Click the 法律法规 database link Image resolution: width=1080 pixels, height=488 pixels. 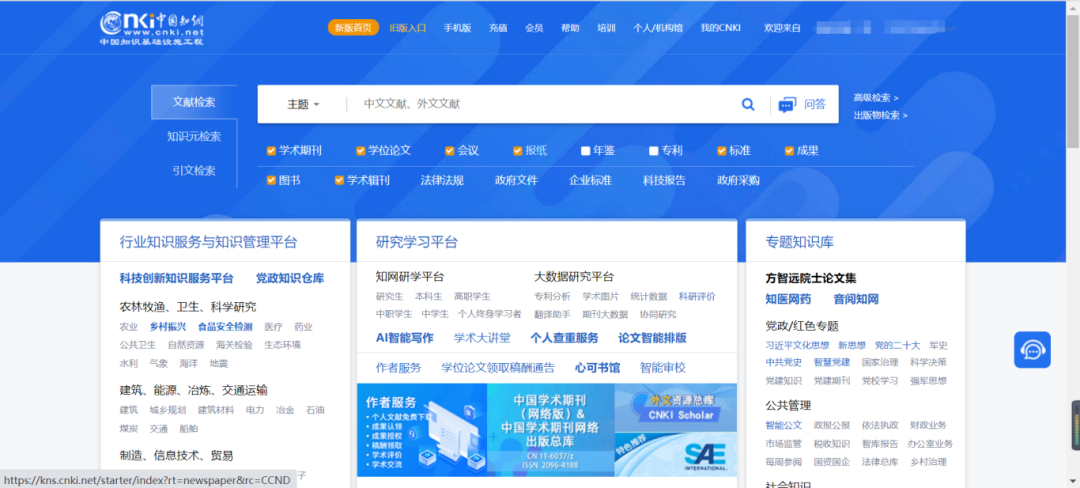pyautogui.click(x=442, y=180)
